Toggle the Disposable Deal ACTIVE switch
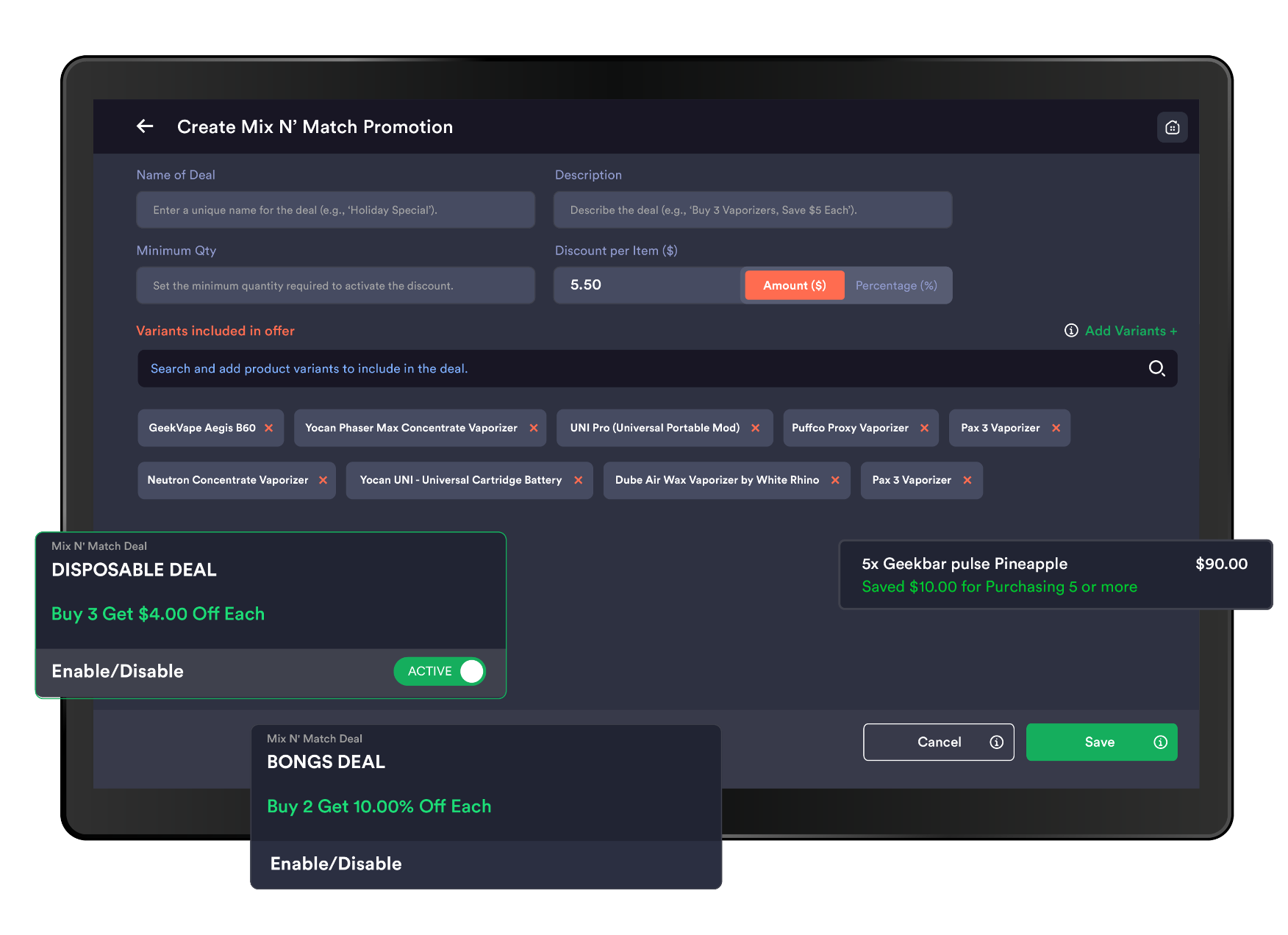Viewport: 1288px width, 935px height. click(x=440, y=671)
